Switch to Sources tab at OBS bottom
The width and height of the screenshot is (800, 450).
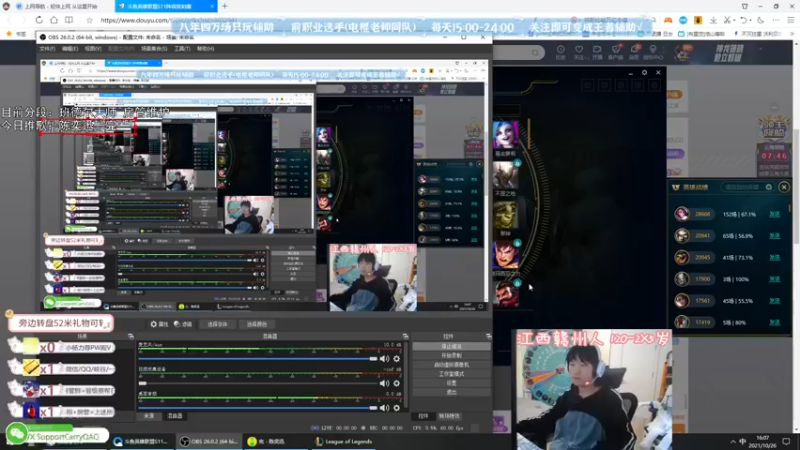click(149, 416)
